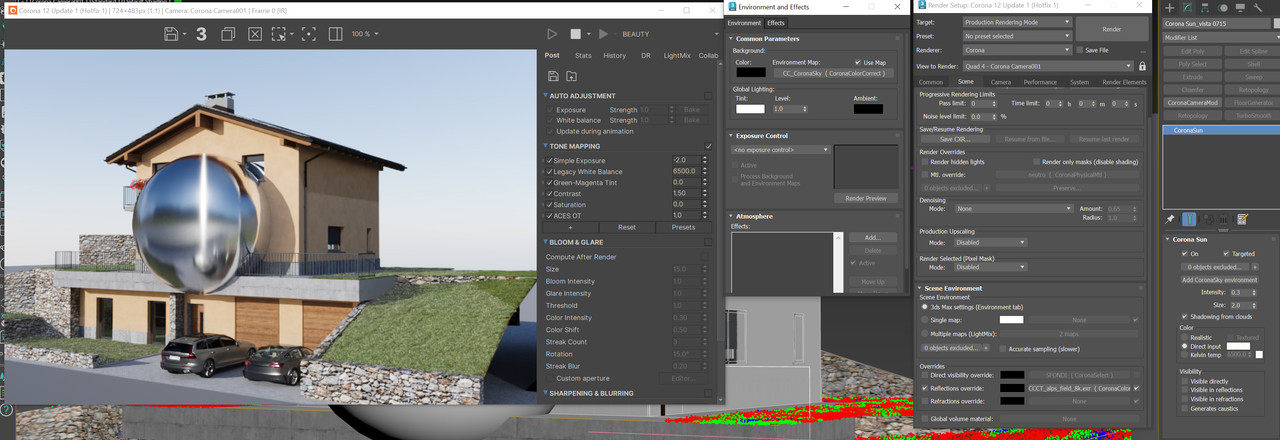Open View to Render Quad 4 dropdown
Image resolution: width=1280 pixels, height=440 pixels.
coord(1048,66)
